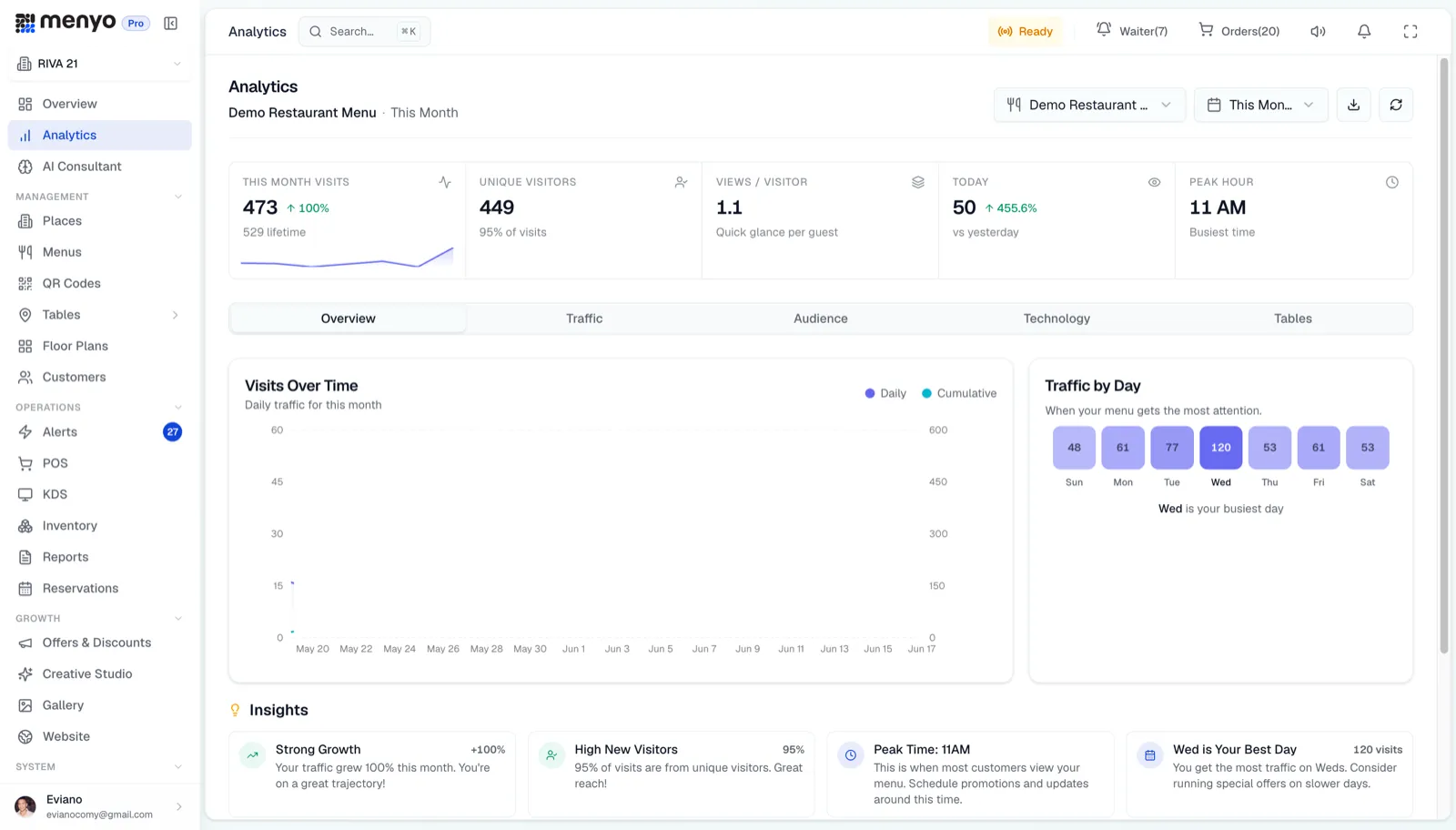Image resolution: width=1456 pixels, height=830 pixels.
Task: Select the Sun 48 traffic tile
Action: pyautogui.click(x=1075, y=448)
